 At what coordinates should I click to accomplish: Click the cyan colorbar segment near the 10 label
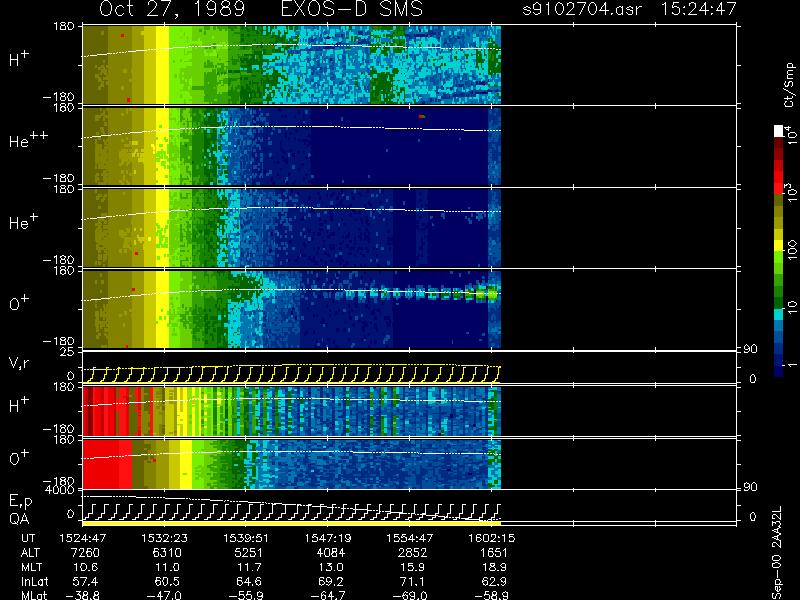tap(779, 314)
